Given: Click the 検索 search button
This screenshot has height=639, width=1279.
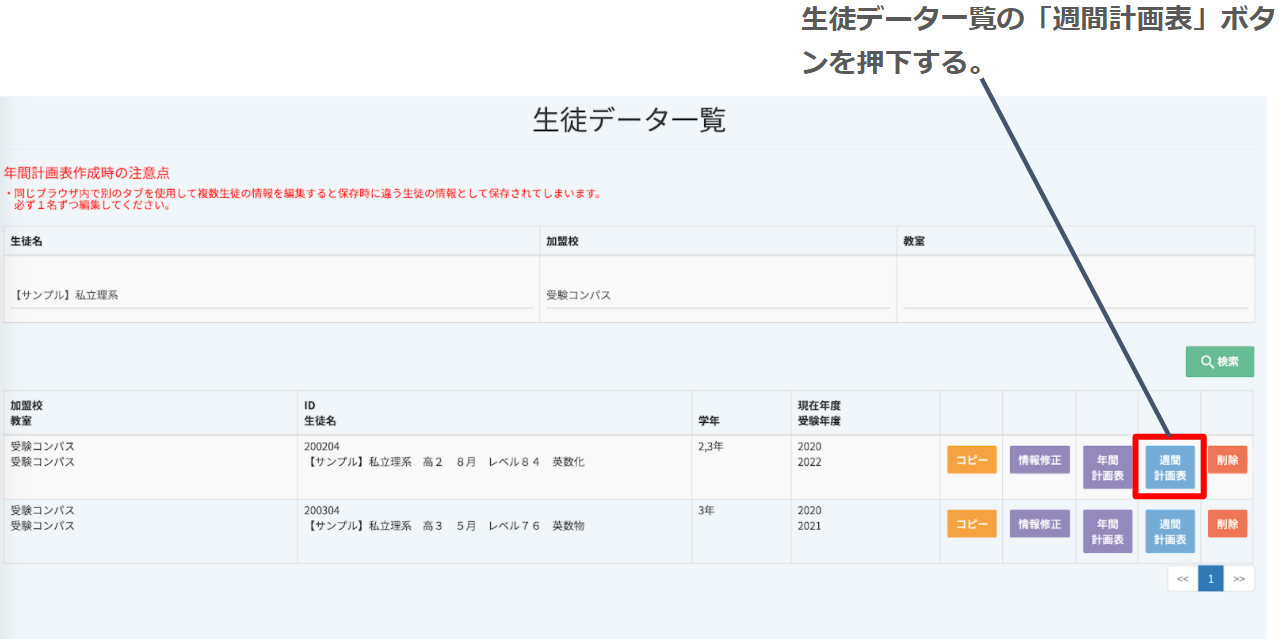Looking at the screenshot, I should [1219, 362].
